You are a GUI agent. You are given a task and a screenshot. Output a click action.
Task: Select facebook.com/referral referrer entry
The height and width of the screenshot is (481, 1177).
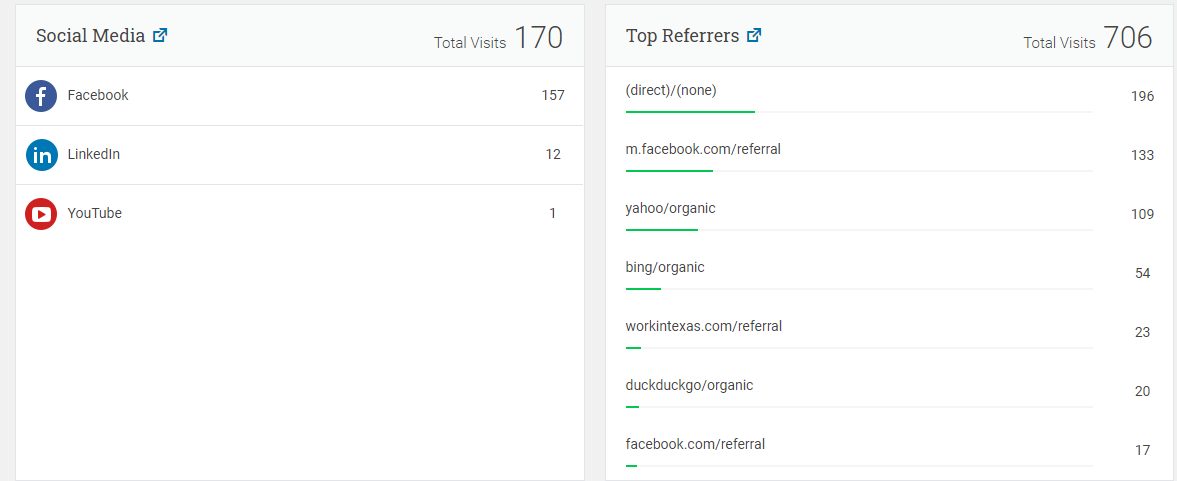pos(695,443)
